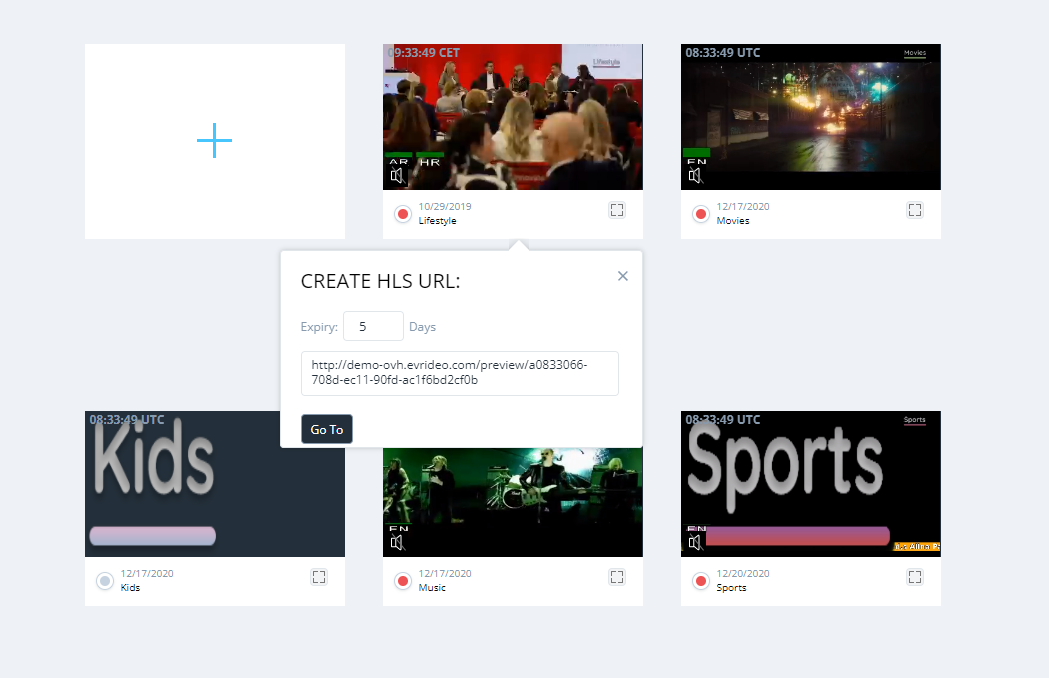Toggle the Music record button
Viewport: 1049px width, 678px height.
[x=403, y=581]
